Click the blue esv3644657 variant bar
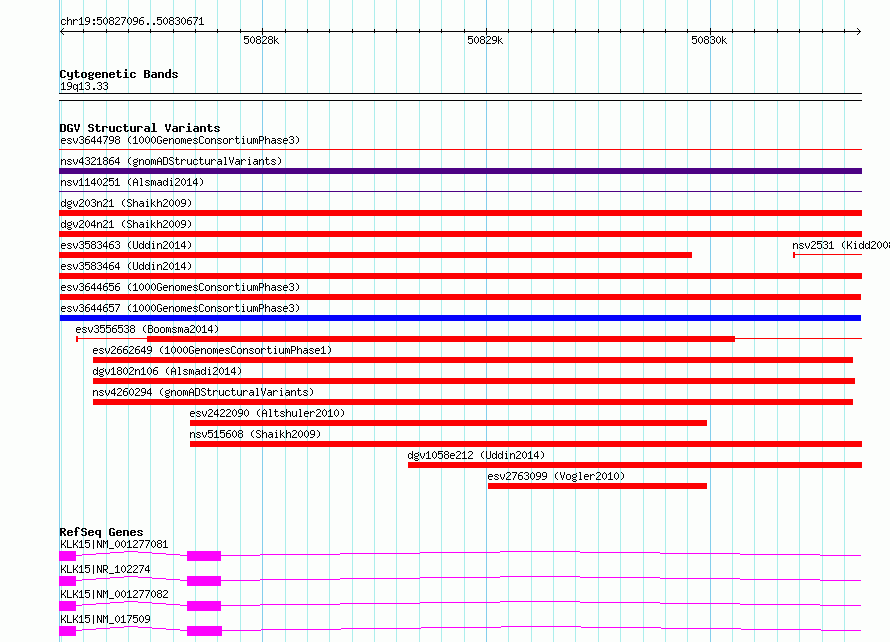The image size is (890, 642). pos(460,318)
